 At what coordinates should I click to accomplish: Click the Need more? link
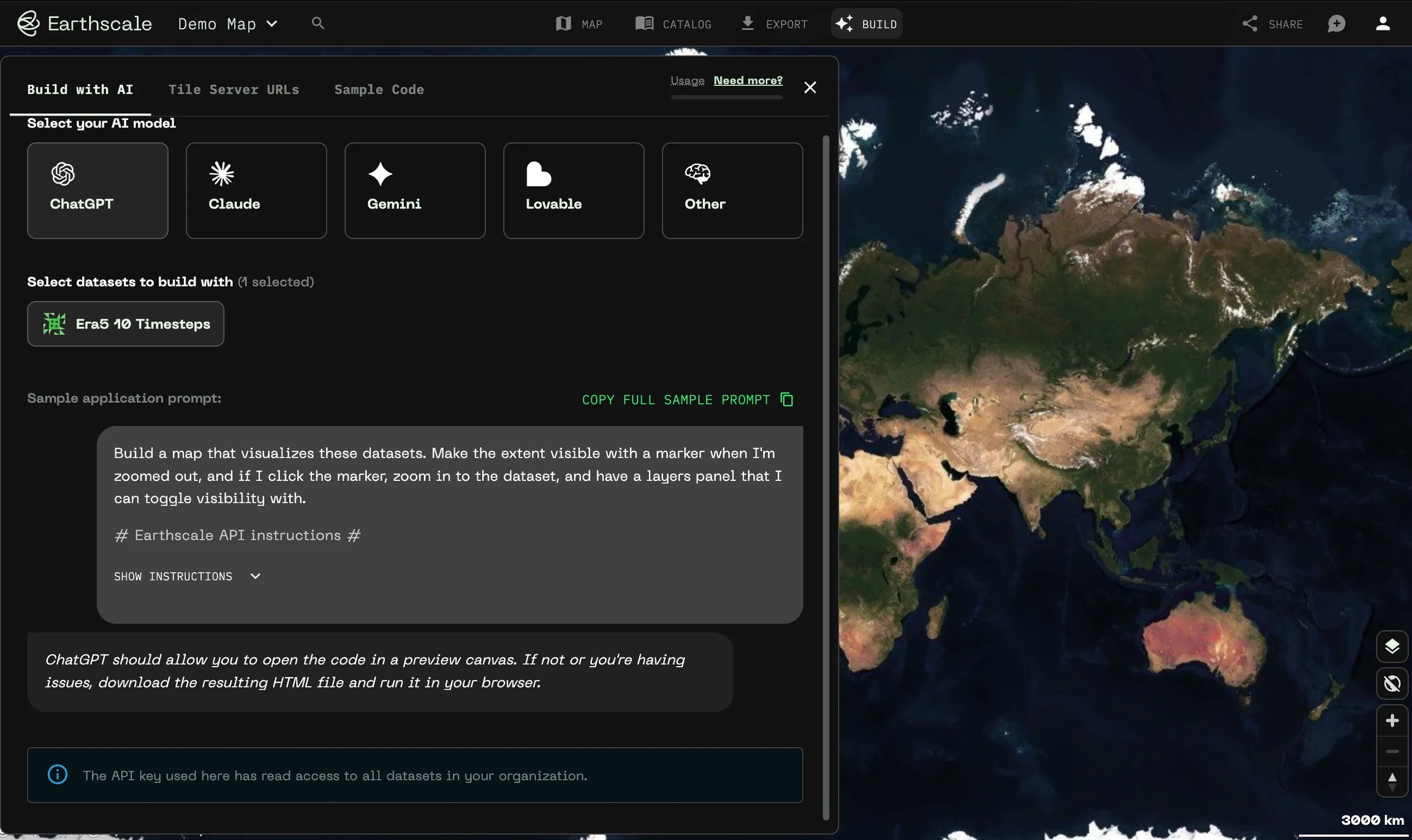click(748, 80)
